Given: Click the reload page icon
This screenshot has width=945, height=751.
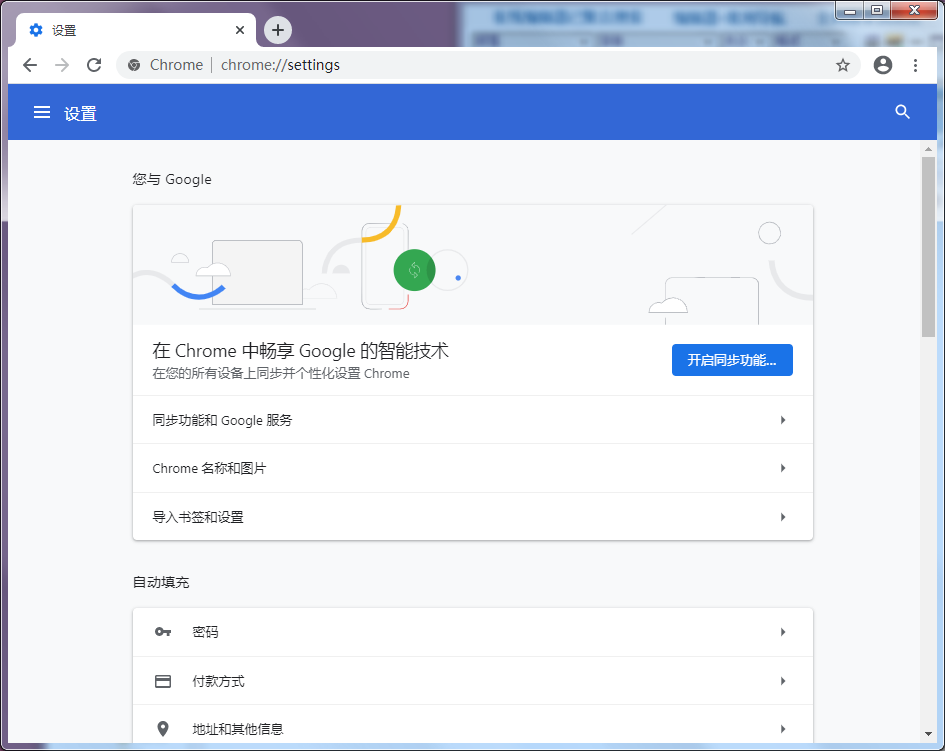Looking at the screenshot, I should click(94, 64).
